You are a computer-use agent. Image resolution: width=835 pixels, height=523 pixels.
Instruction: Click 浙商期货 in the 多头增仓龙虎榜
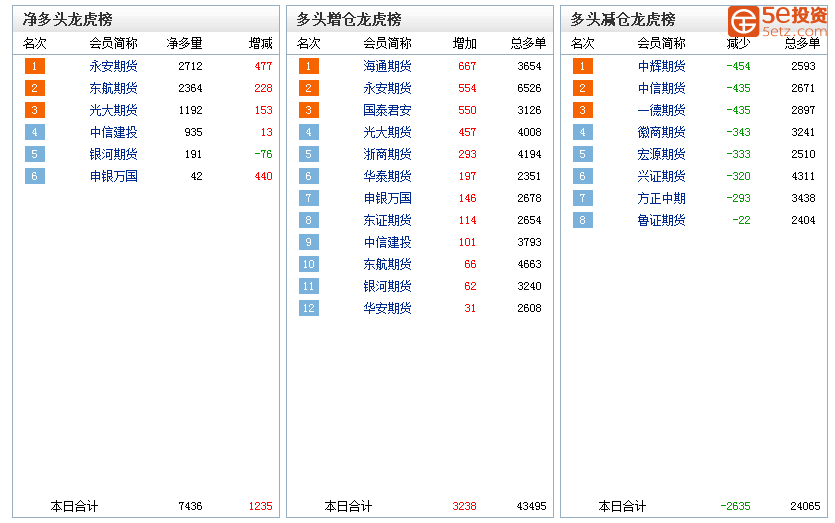pyautogui.click(x=387, y=154)
